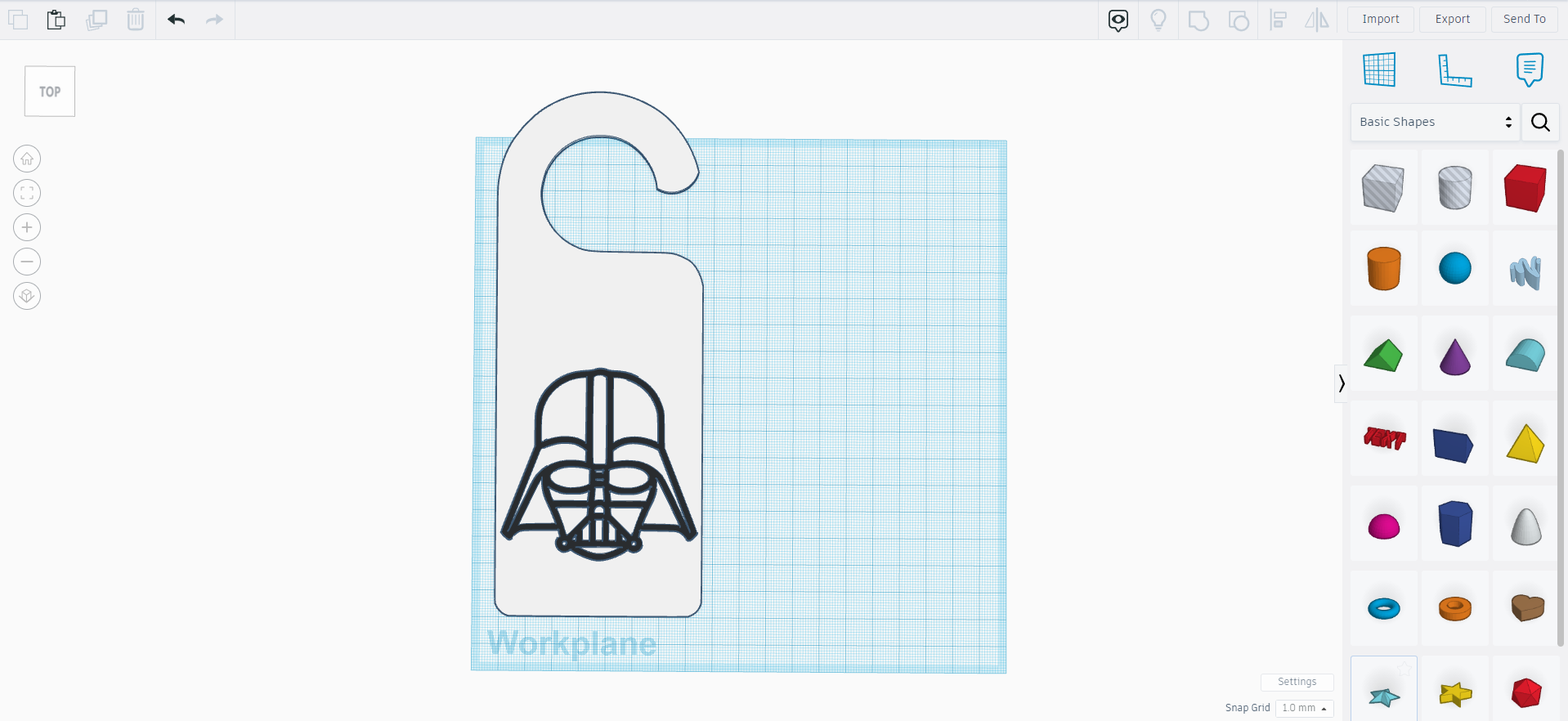Click the Import button
This screenshot has height=721, width=1568.
click(1381, 19)
